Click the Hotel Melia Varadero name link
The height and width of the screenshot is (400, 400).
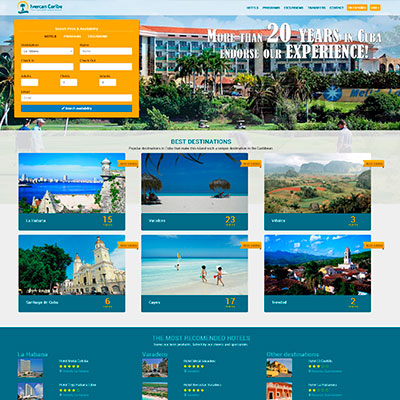(199, 361)
